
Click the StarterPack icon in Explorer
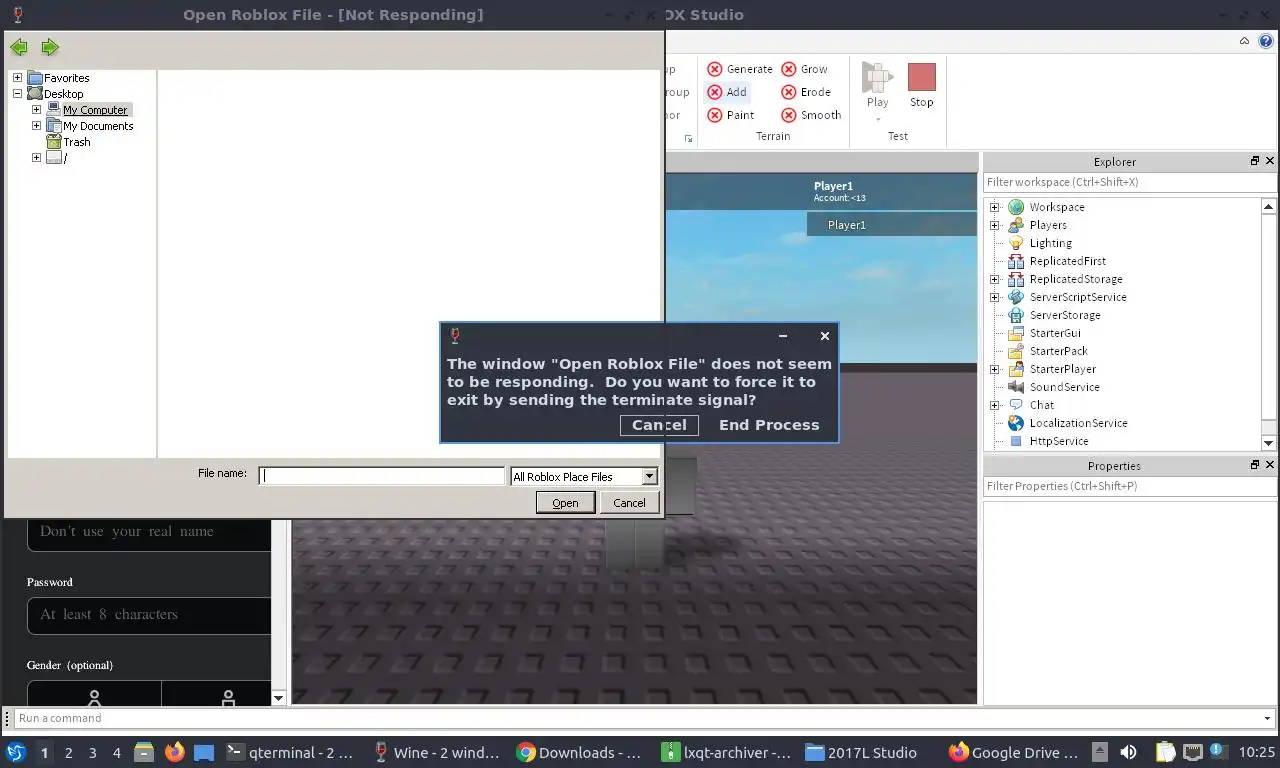pyautogui.click(x=1016, y=351)
